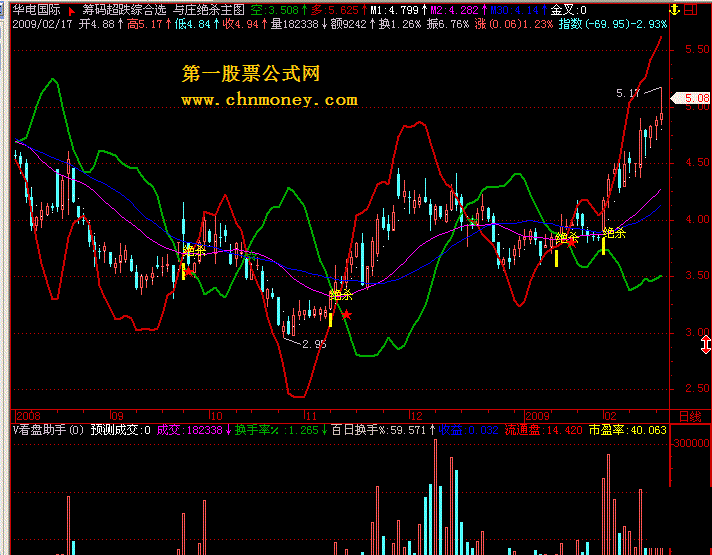The width and height of the screenshot is (712, 555).
Task: Click the 5.17 high price label
Action: (x=628, y=94)
